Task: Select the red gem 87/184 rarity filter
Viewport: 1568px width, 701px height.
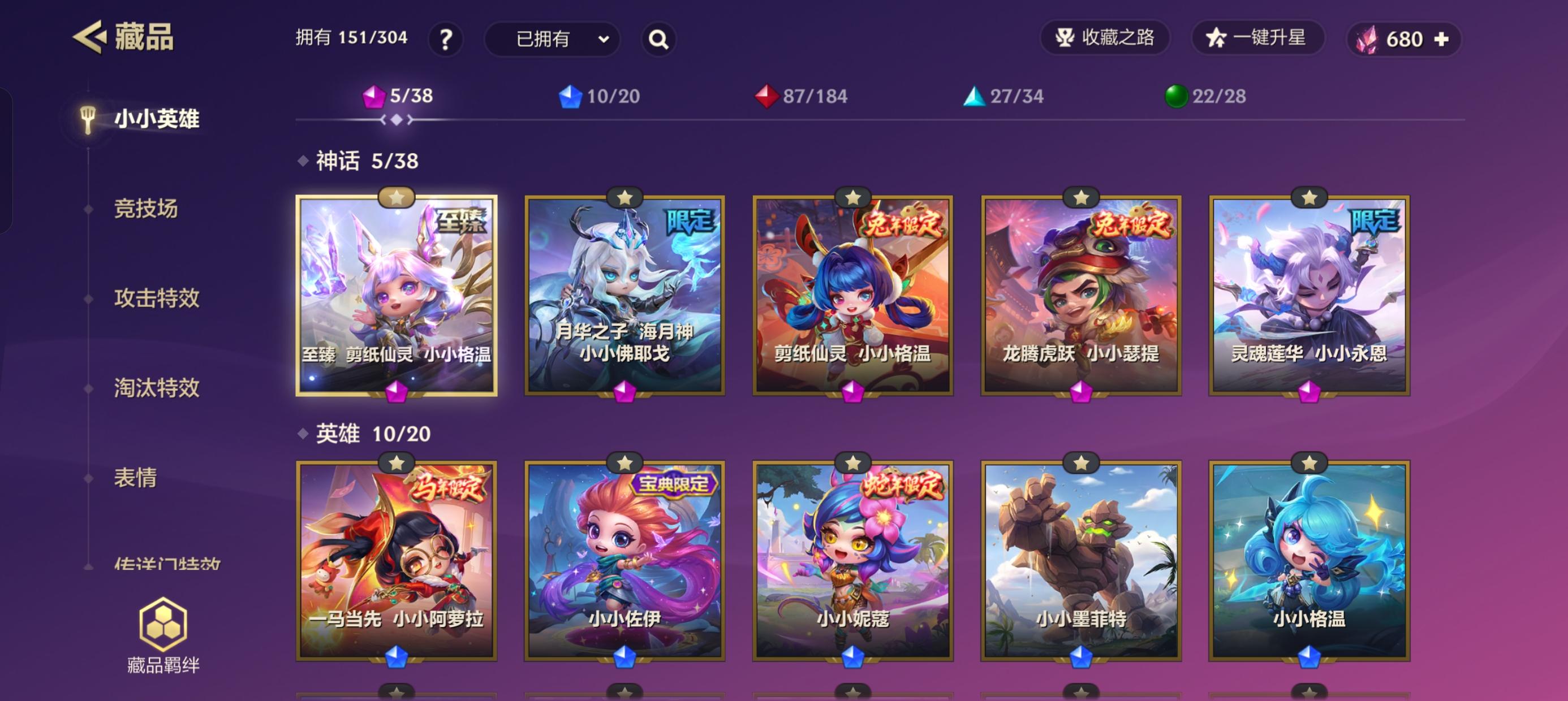Action: click(x=800, y=96)
